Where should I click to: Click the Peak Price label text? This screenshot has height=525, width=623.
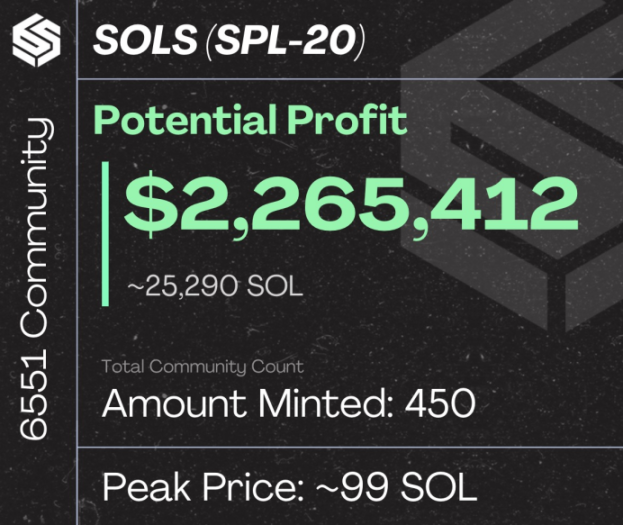(203, 487)
